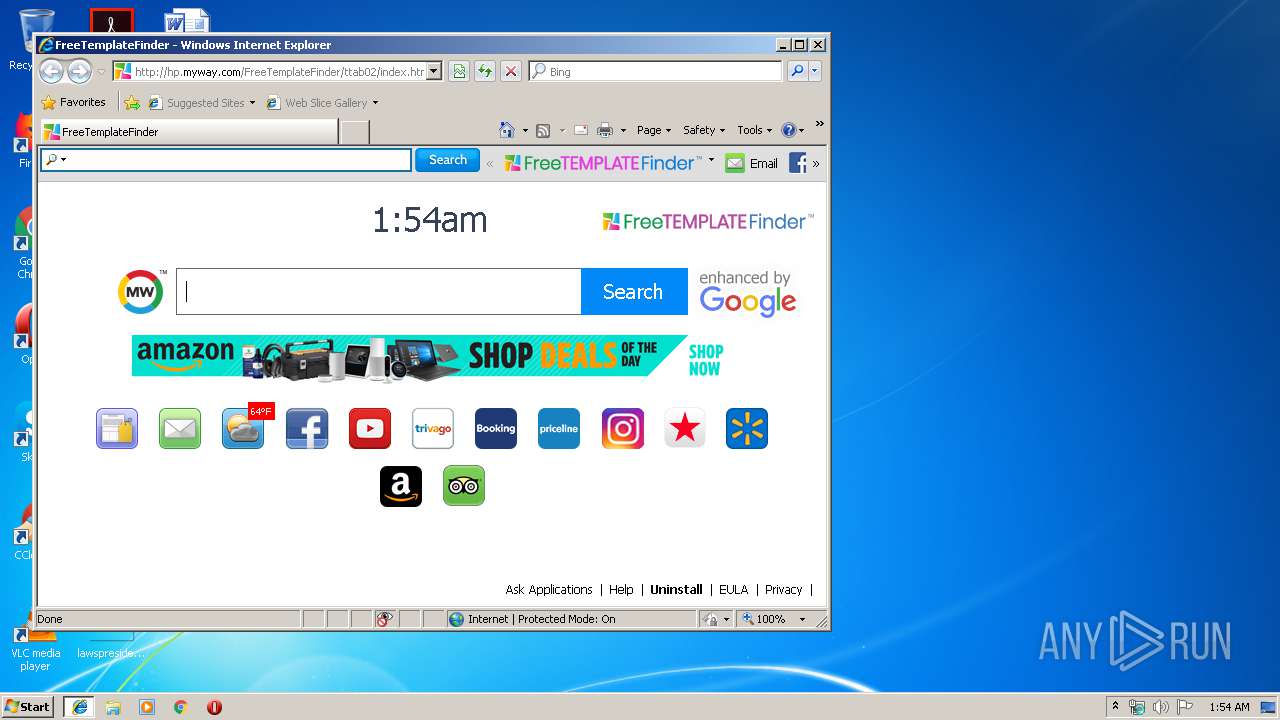Image resolution: width=1280 pixels, height=720 pixels.
Task: Open the FreeTemplateFinder toolbar dropdown arrow
Action: coord(712,160)
